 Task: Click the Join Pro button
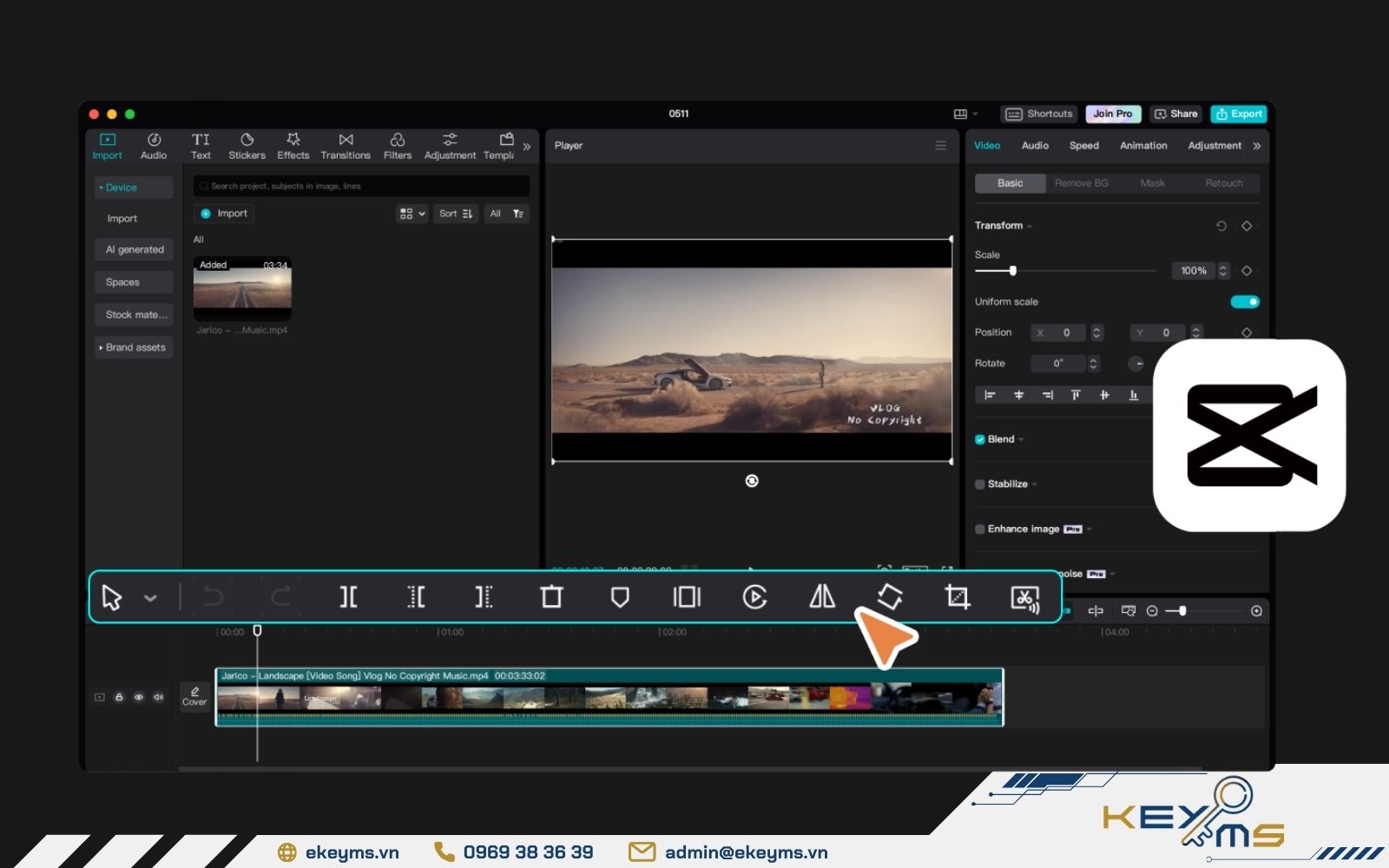coord(1112,114)
